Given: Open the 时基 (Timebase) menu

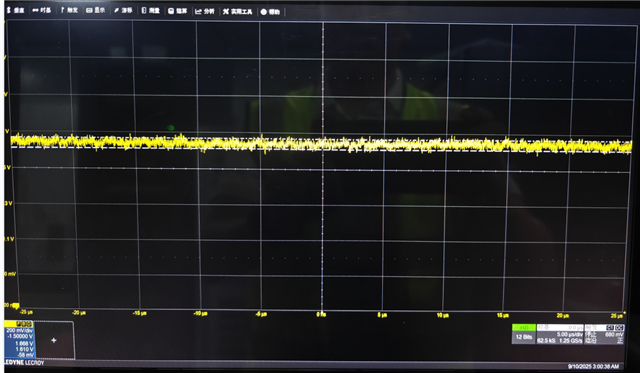Looking at the screenshot, I should coord(42,10).
